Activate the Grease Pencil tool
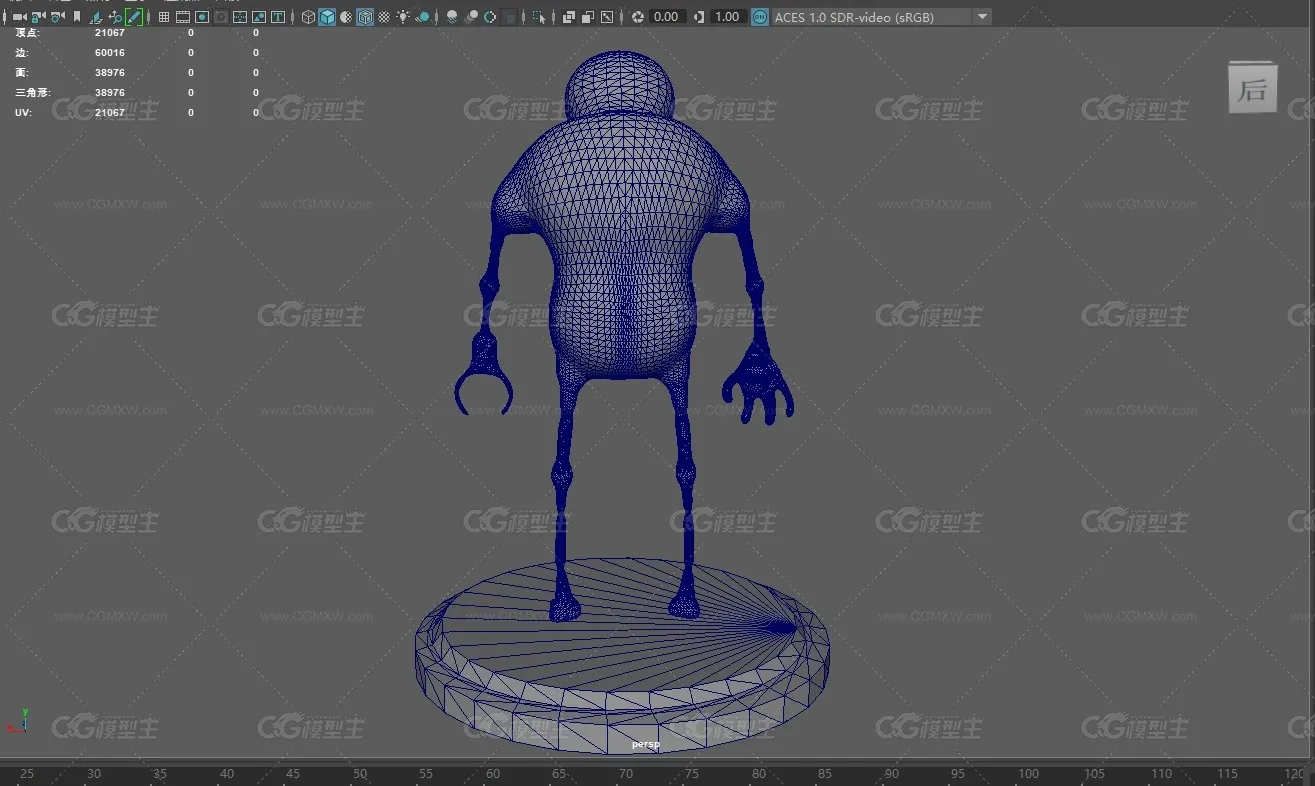Viewport: 1315px width, 786px height. 133,17
